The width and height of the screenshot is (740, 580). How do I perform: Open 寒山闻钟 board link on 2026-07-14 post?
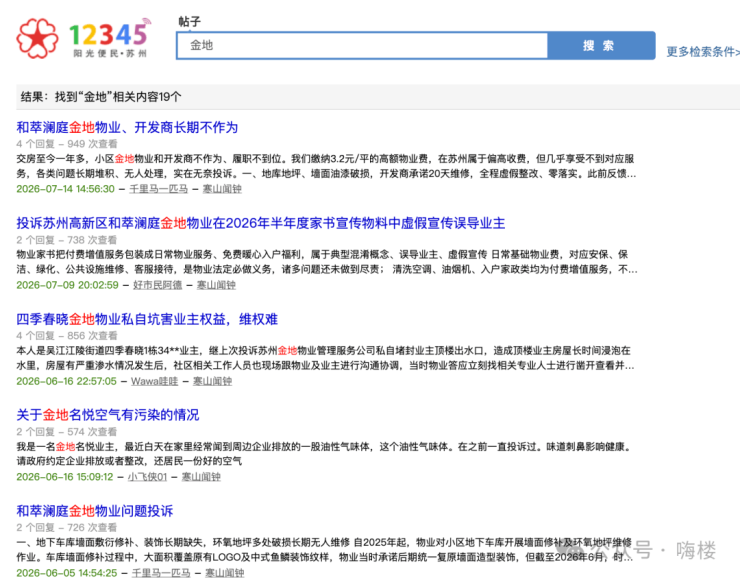[x=222, y=189]
